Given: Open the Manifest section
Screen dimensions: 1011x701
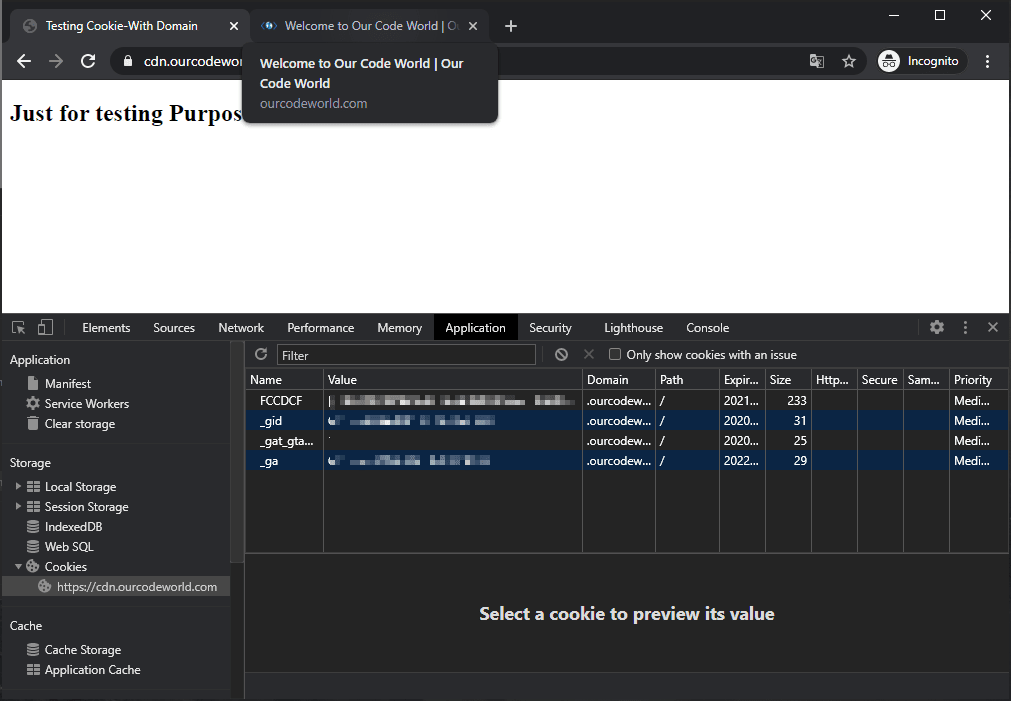Looking at the screenshot, I should click(67, 383).
